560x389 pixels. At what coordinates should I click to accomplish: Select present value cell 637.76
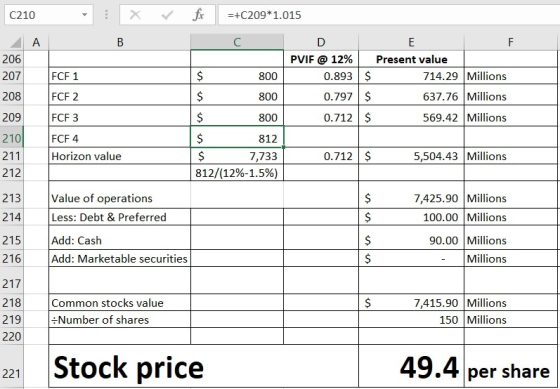(x=411, y=96)
